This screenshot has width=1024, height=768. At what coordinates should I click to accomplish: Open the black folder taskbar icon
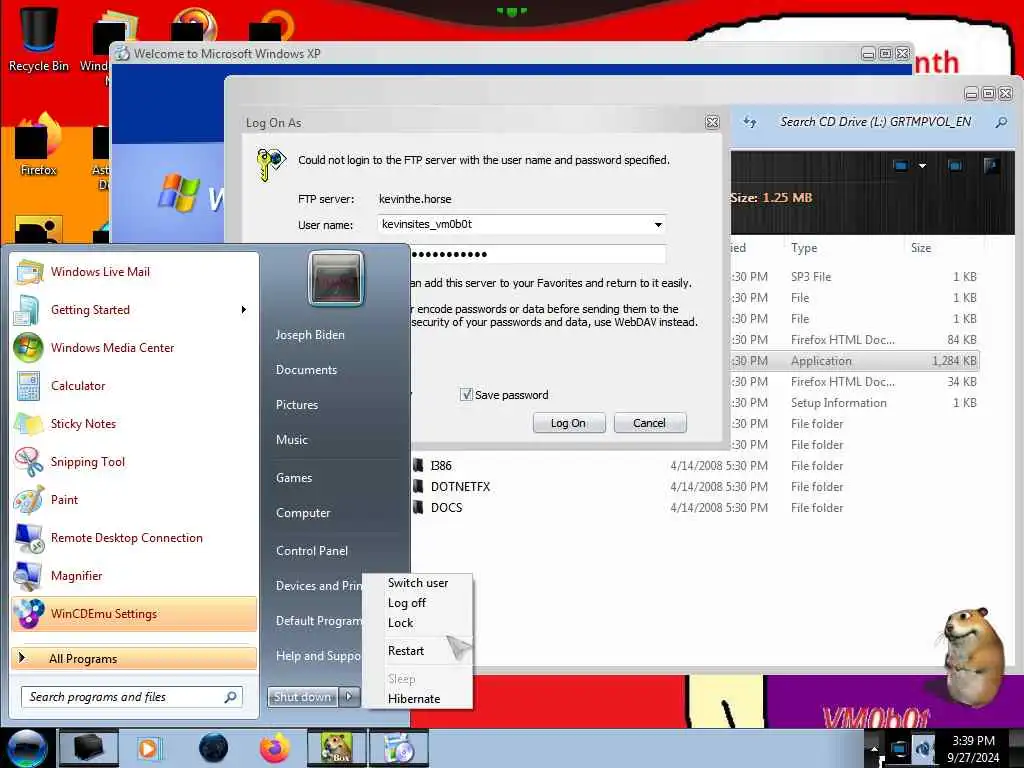89,748
